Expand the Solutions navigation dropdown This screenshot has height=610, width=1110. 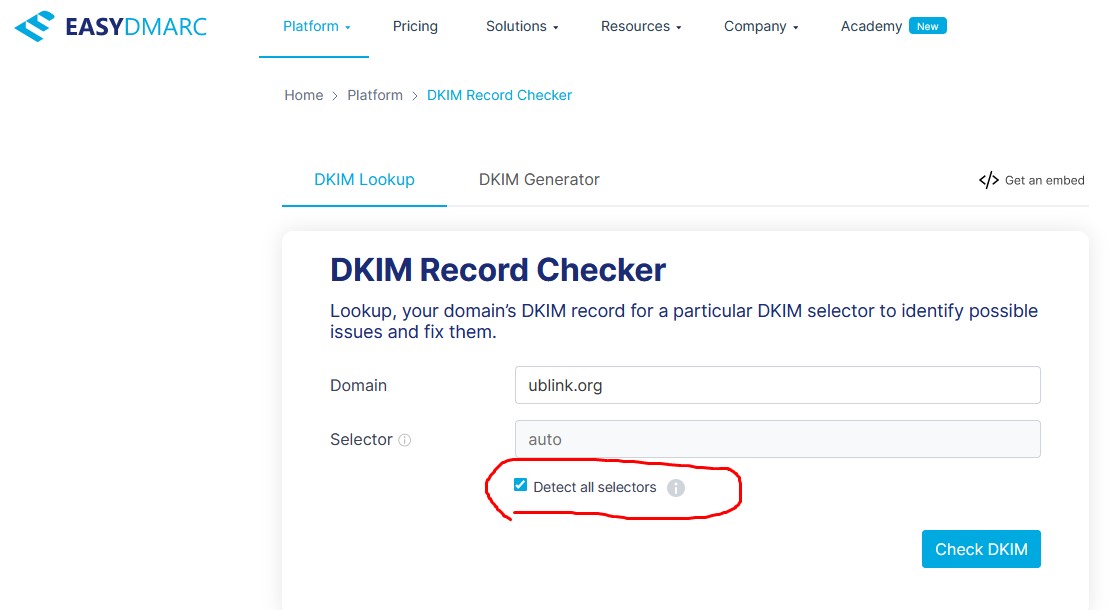pyautogui.click(x=522, y=27)
